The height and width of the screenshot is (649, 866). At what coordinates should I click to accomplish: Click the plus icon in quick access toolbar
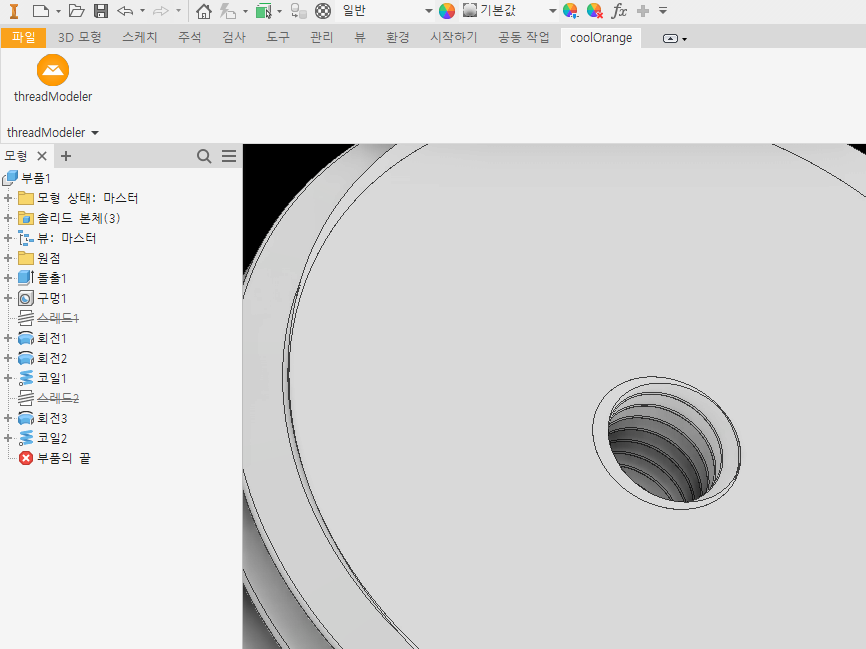point(643,10)
